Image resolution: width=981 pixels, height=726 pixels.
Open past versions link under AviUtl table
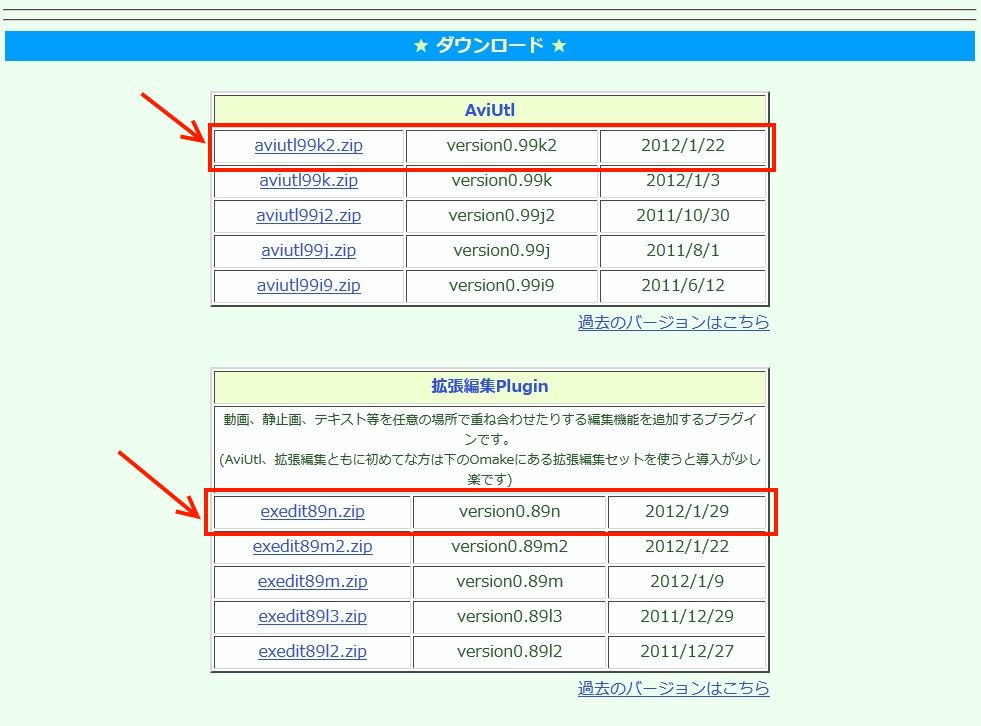(673, 322)
